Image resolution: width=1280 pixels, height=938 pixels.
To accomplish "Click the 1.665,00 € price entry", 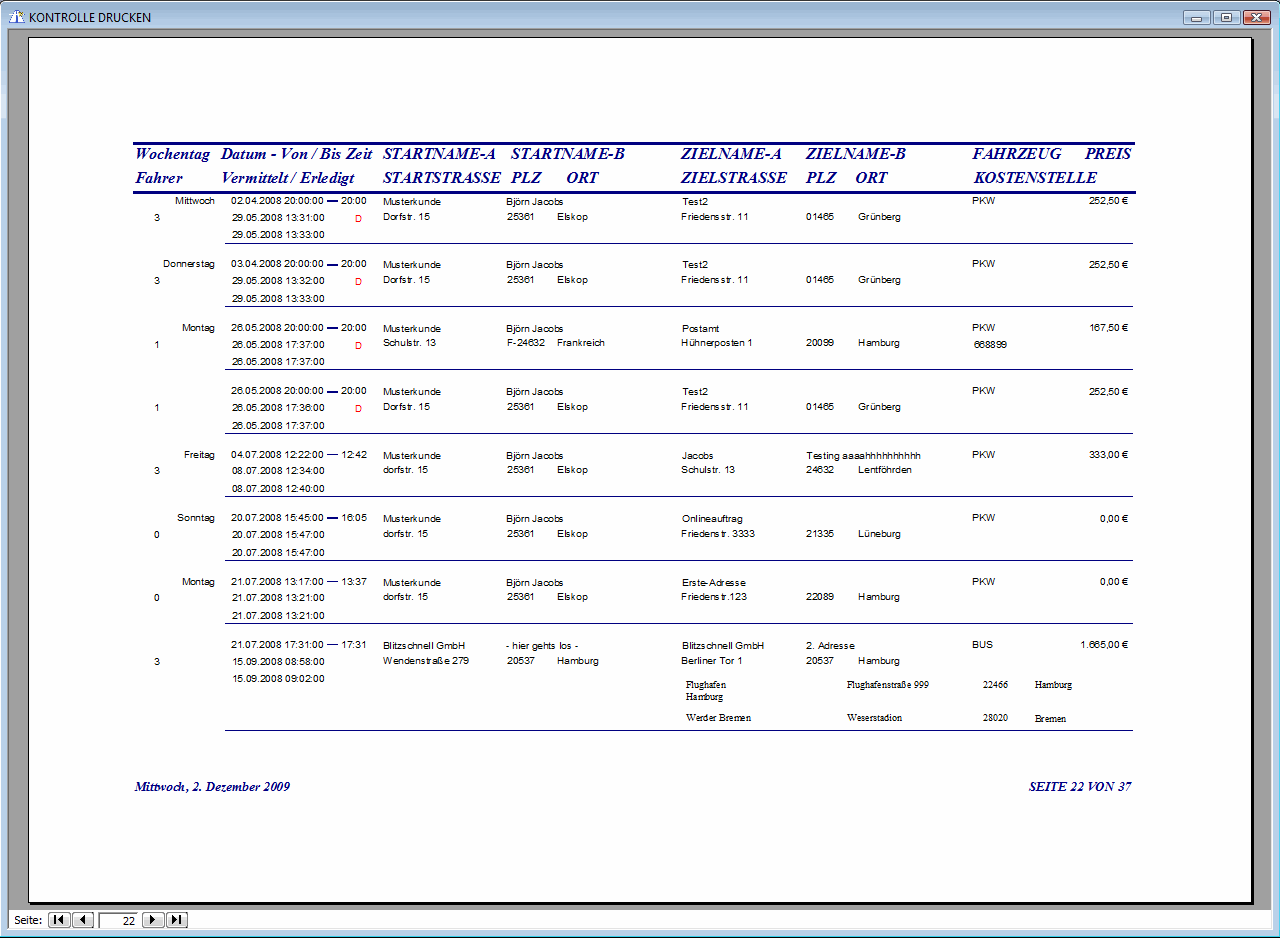I will (1104, 645).
